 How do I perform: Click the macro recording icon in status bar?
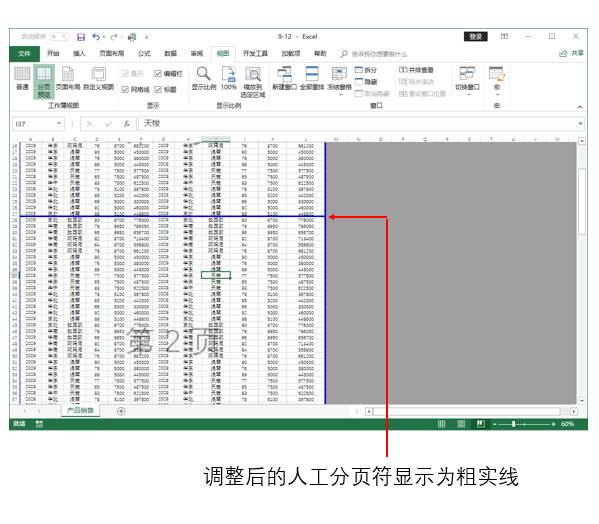pos(39,424)
